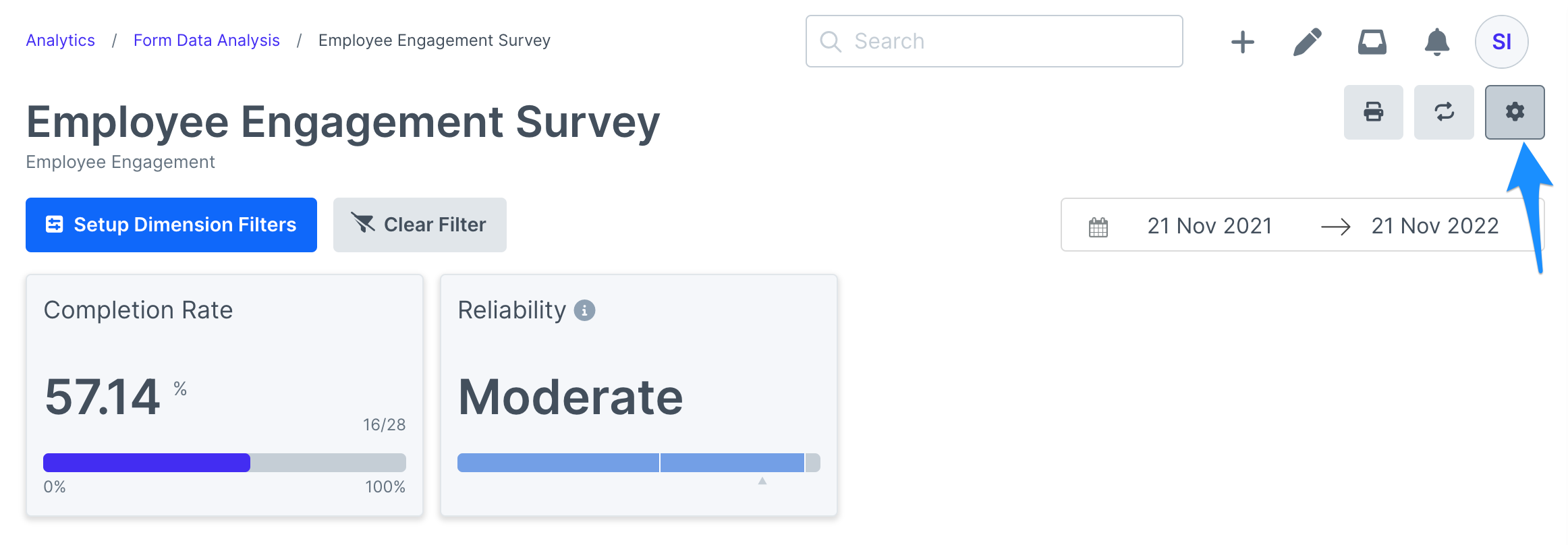This screenshot has height=545, width=1568.
Task: Select the end date 21 Nov 2022
Action: coord(1435,225)
